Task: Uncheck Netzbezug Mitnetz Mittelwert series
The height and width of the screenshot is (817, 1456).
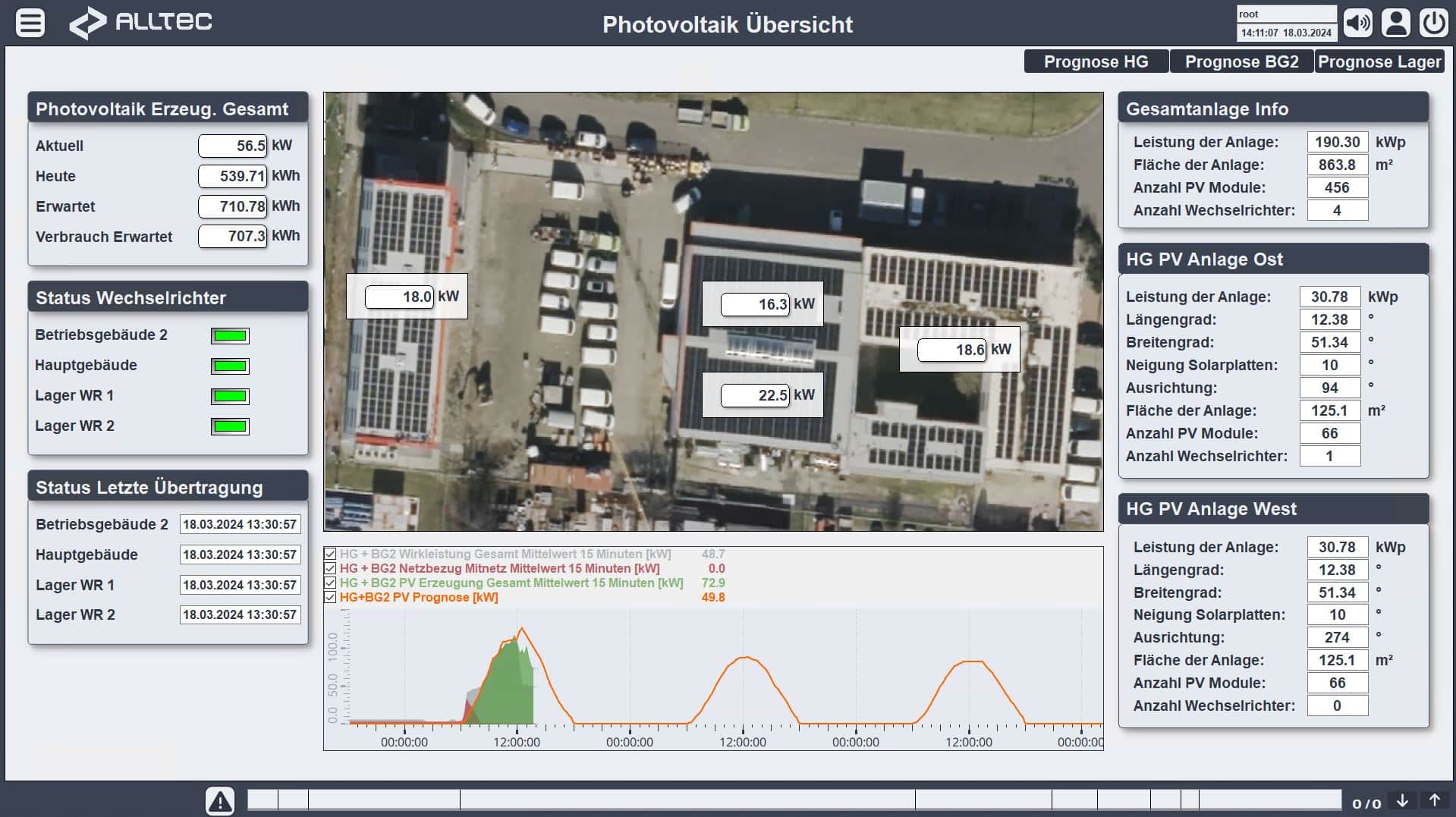Action: coord(330,569)
